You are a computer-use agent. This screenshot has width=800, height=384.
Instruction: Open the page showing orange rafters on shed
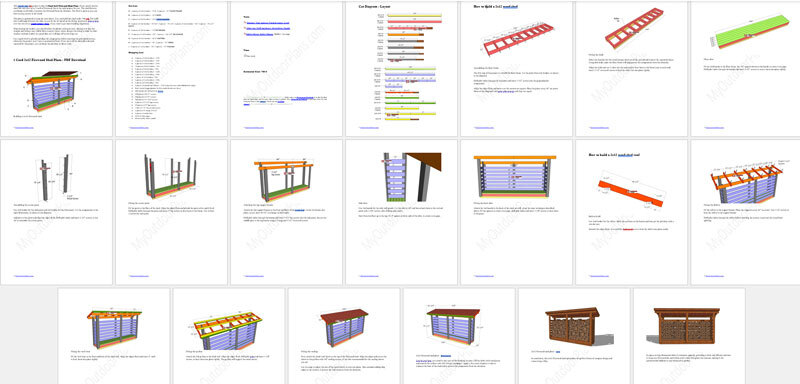pos(745,212)
